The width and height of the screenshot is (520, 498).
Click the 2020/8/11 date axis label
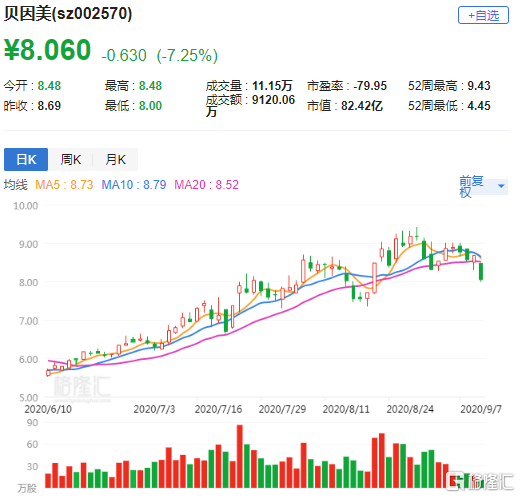346,409
